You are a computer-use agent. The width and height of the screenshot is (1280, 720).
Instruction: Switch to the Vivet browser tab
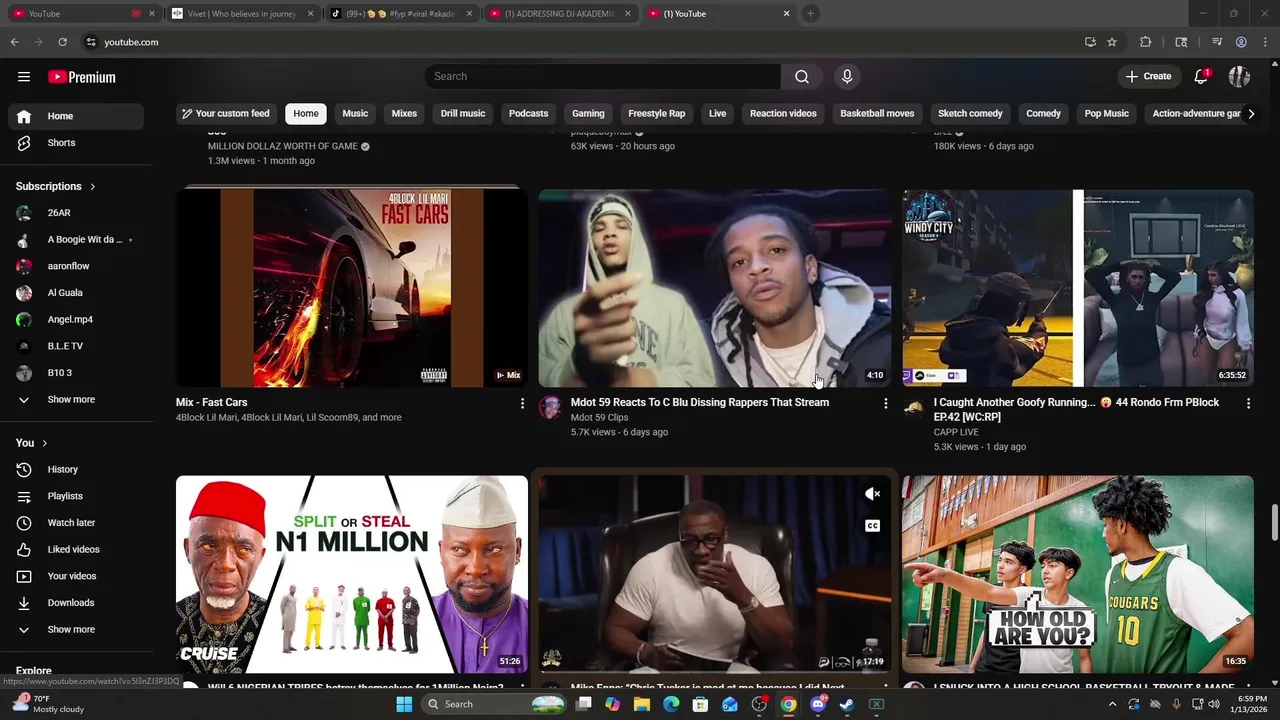(240, 14)
